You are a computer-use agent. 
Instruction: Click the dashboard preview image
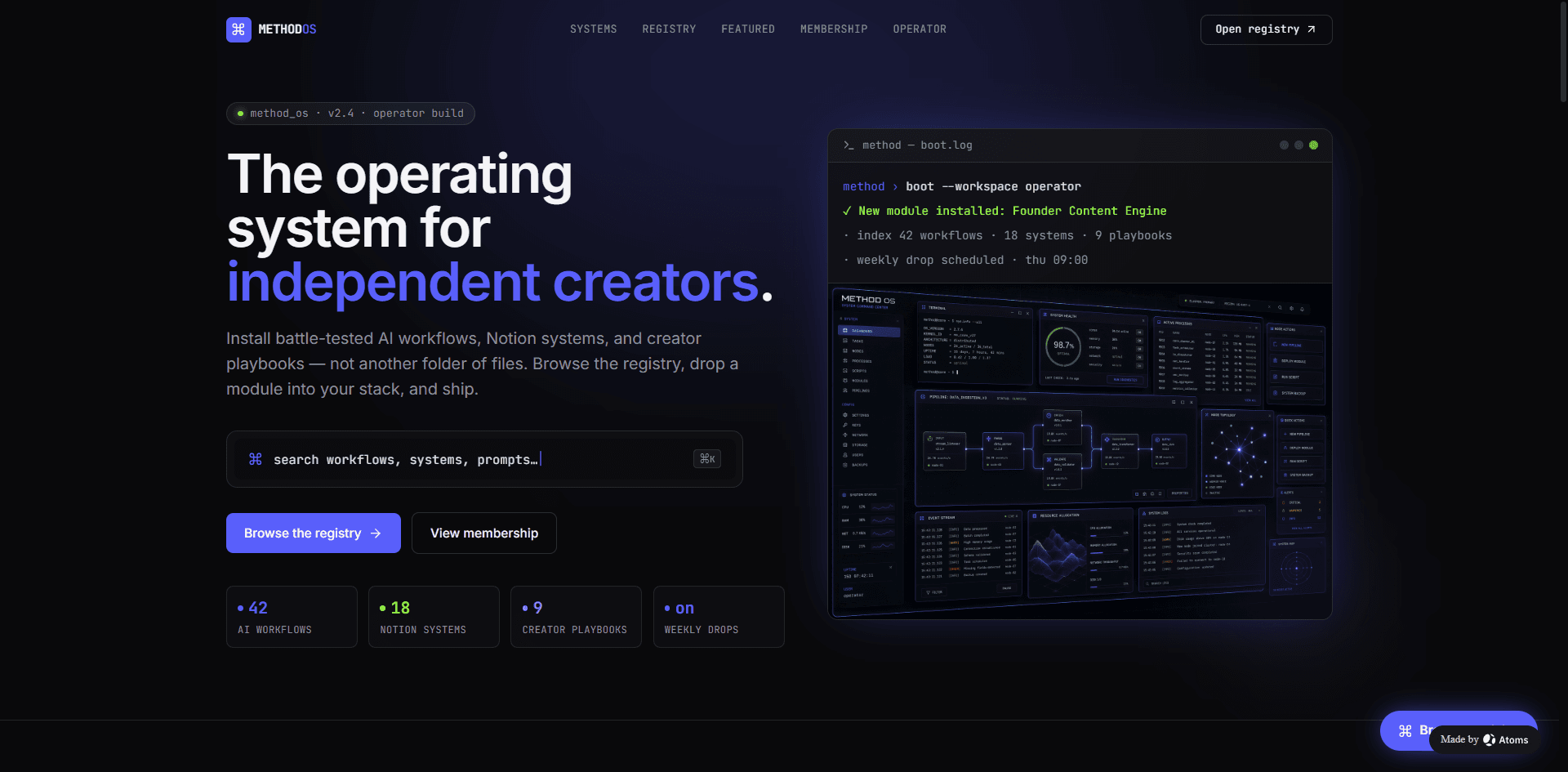(x=1080, y=452)
